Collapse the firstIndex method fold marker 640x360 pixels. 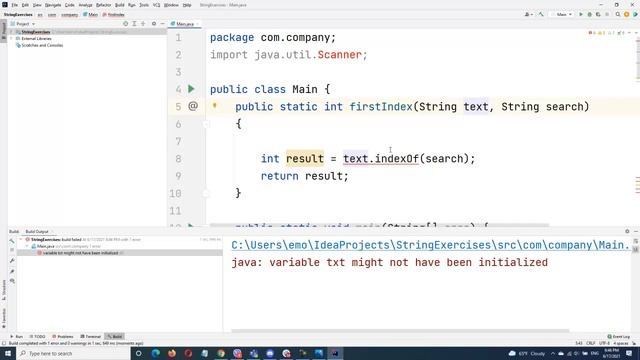click(x=206, y=124)
